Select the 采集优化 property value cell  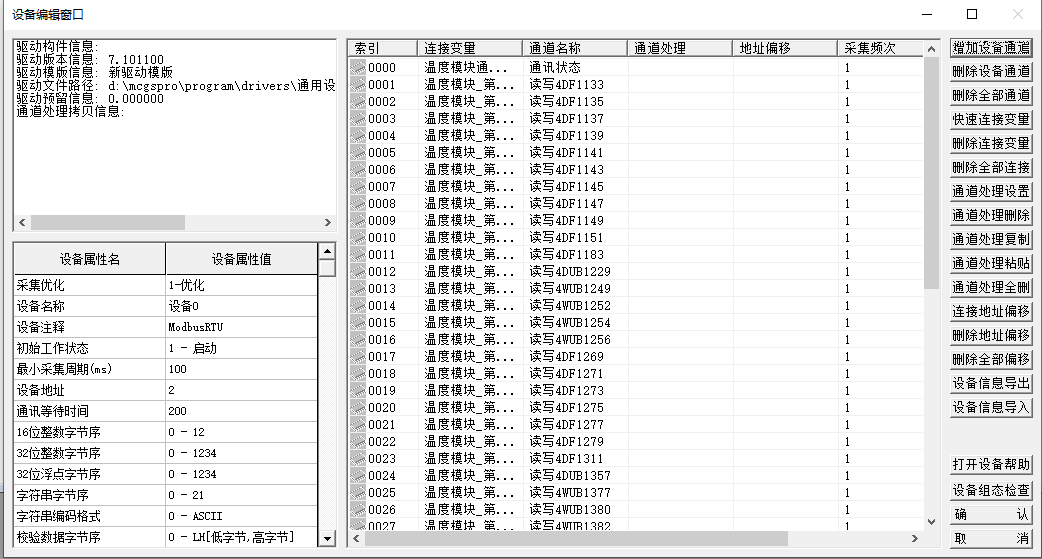point(240,285)
